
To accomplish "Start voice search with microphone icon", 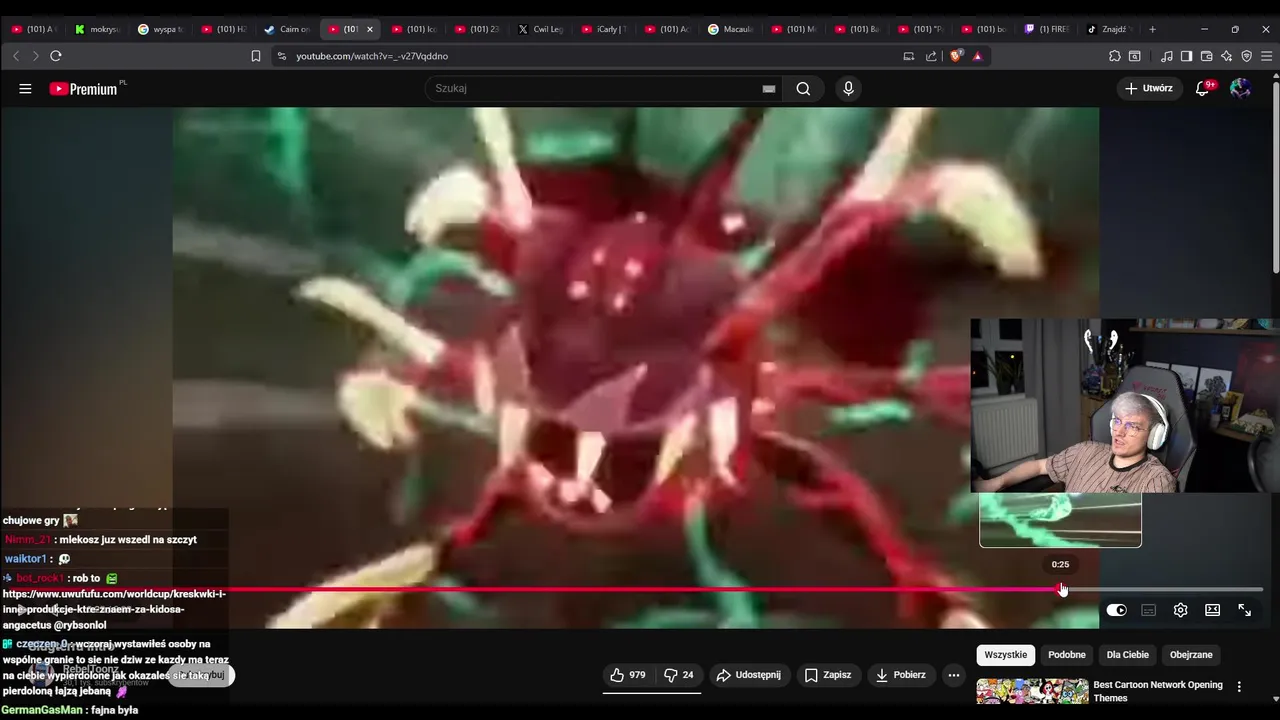I will pyautogui.click(x=848, y=88).
